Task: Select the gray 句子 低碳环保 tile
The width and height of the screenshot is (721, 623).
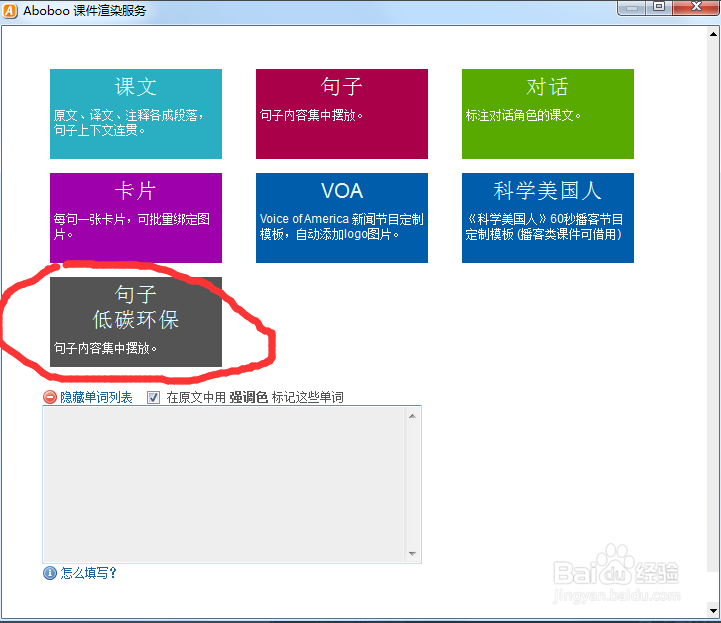Action: point(136,322)
